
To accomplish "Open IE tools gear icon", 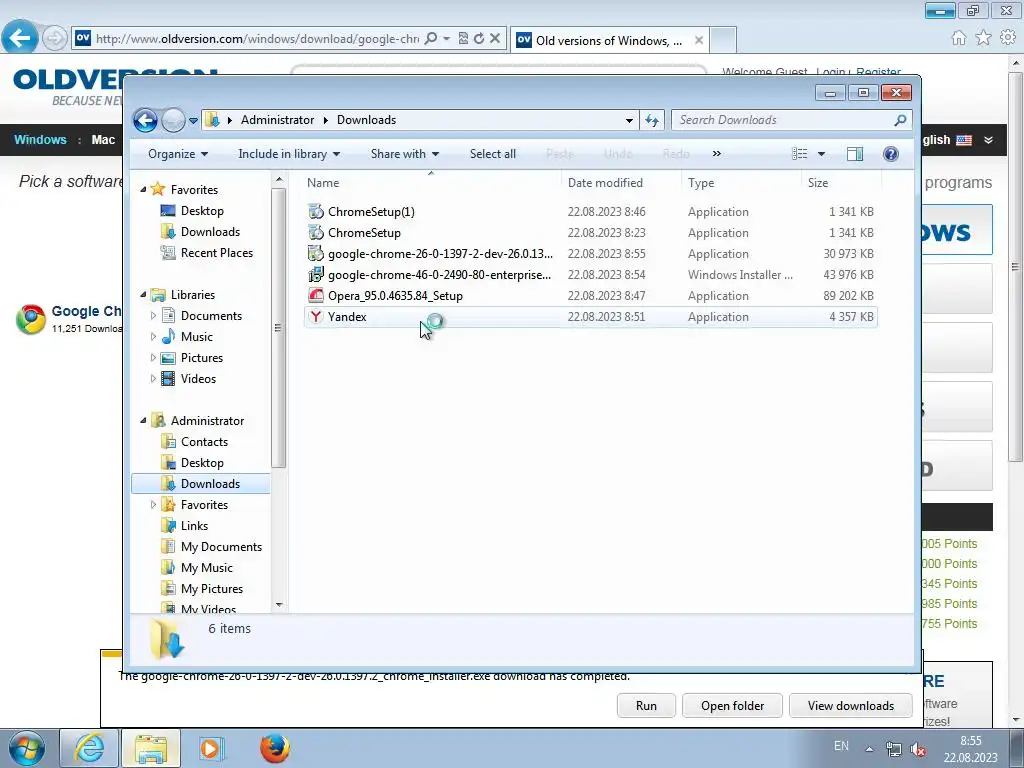I will [1008, 38].
